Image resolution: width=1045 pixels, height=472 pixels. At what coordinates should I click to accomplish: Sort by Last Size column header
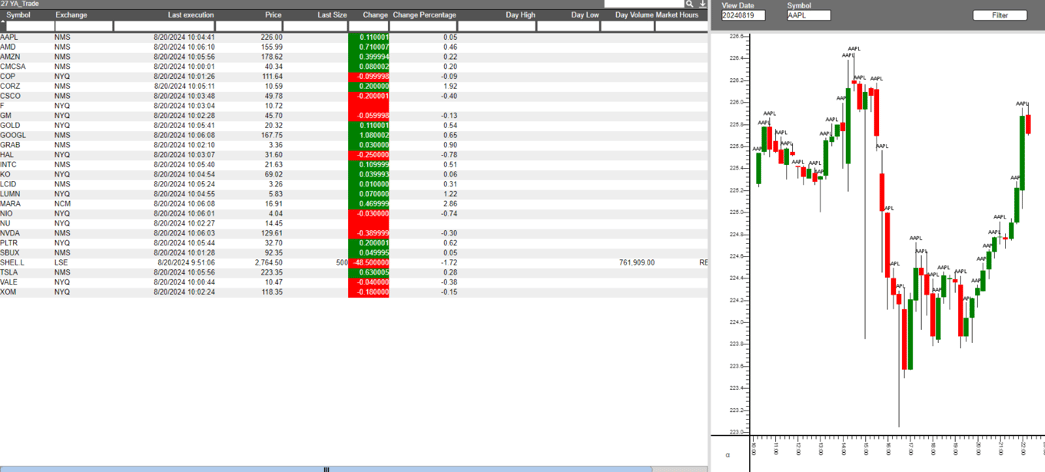(x=333, y=15)
